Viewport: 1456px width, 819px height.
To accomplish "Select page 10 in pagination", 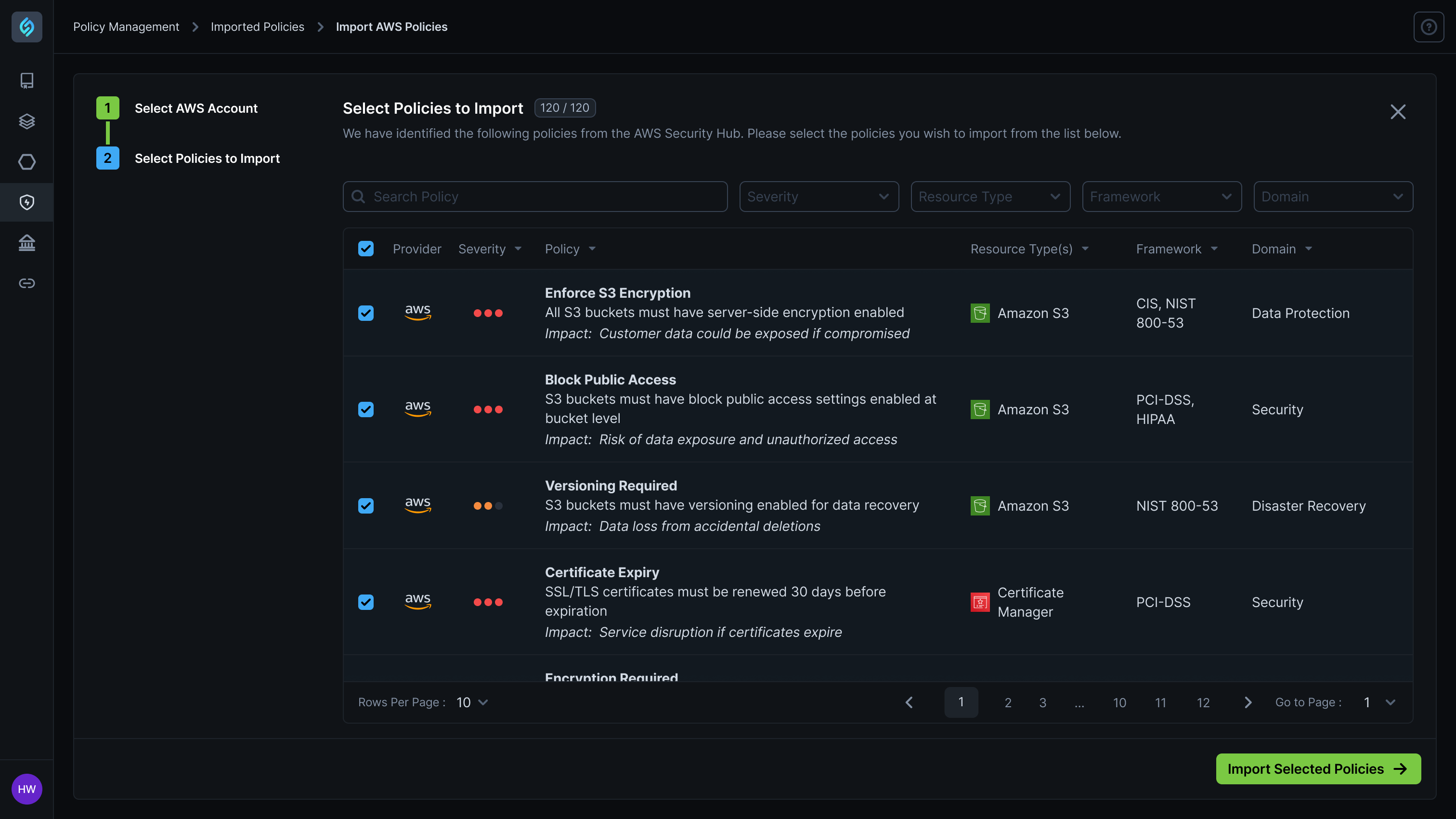I will [1120, 702].
